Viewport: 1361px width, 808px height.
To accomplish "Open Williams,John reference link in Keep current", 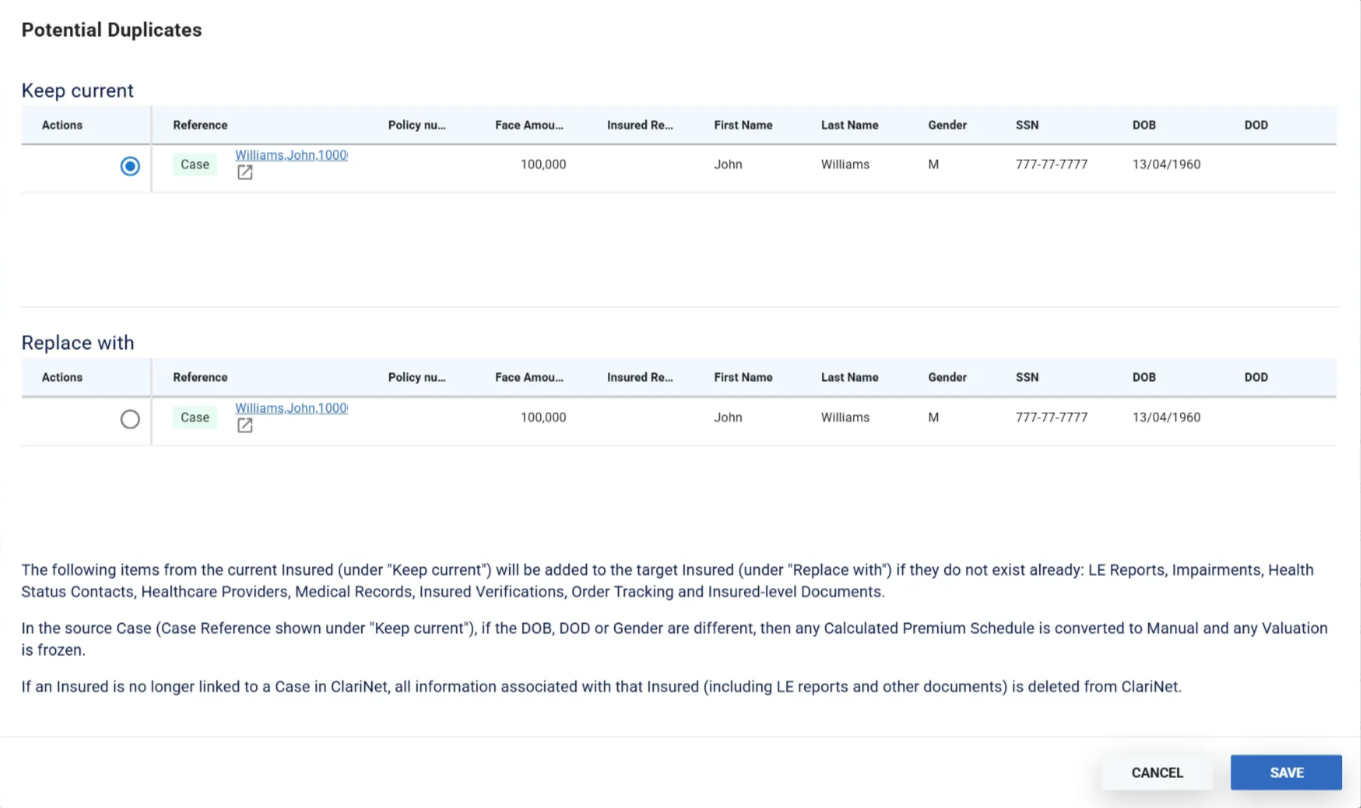I will 291,155.
